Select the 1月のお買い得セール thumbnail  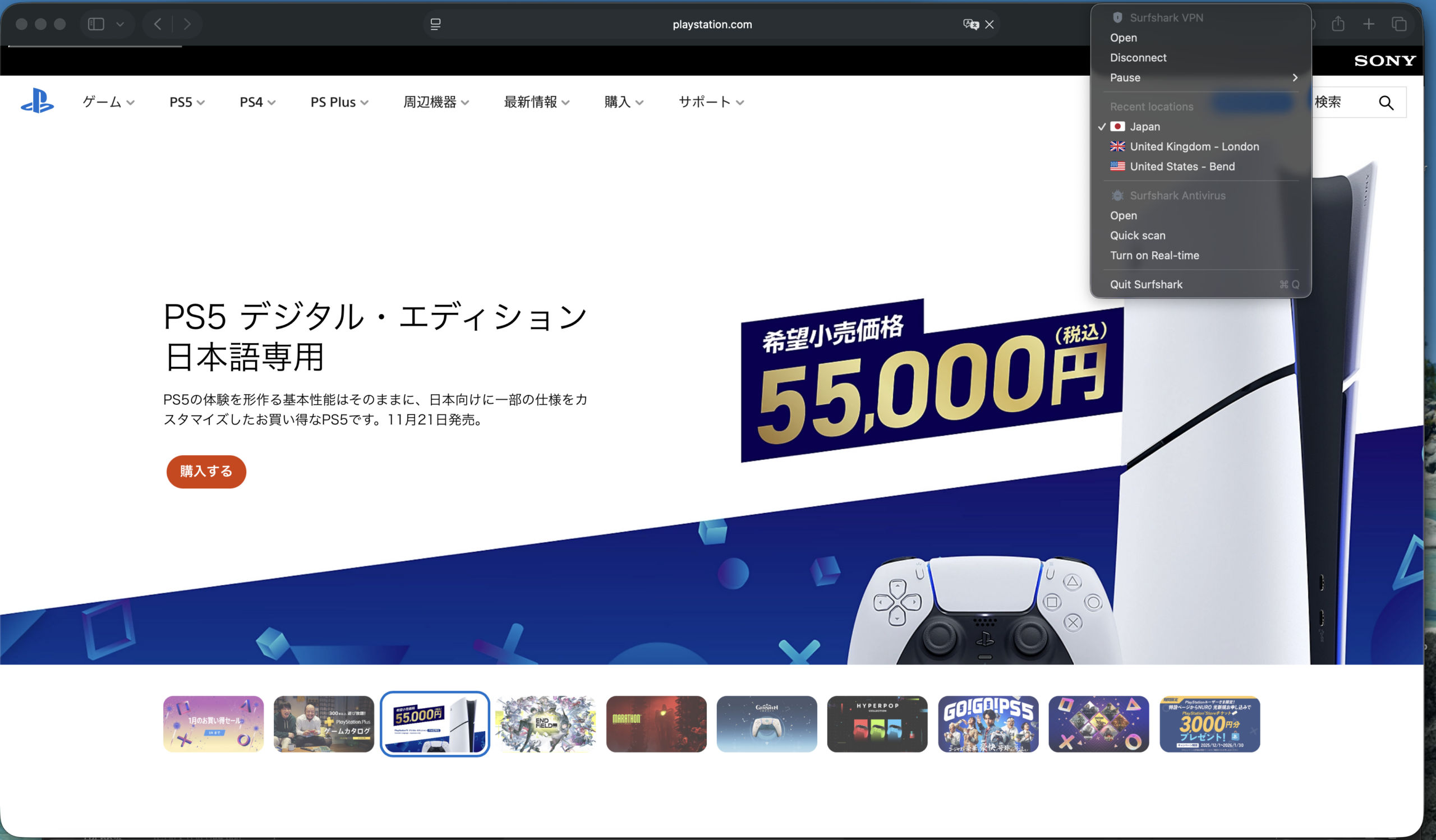click(x=214, y=724)
